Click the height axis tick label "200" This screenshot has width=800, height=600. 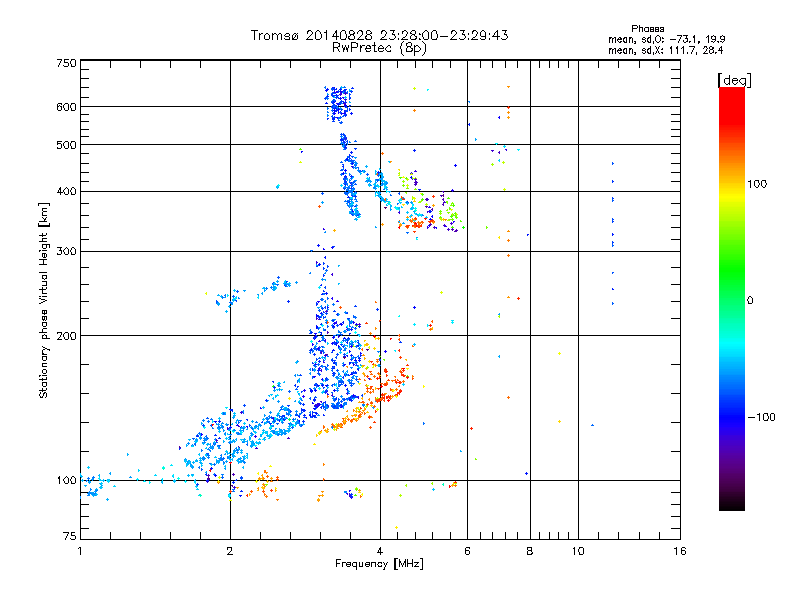[66, 336]
